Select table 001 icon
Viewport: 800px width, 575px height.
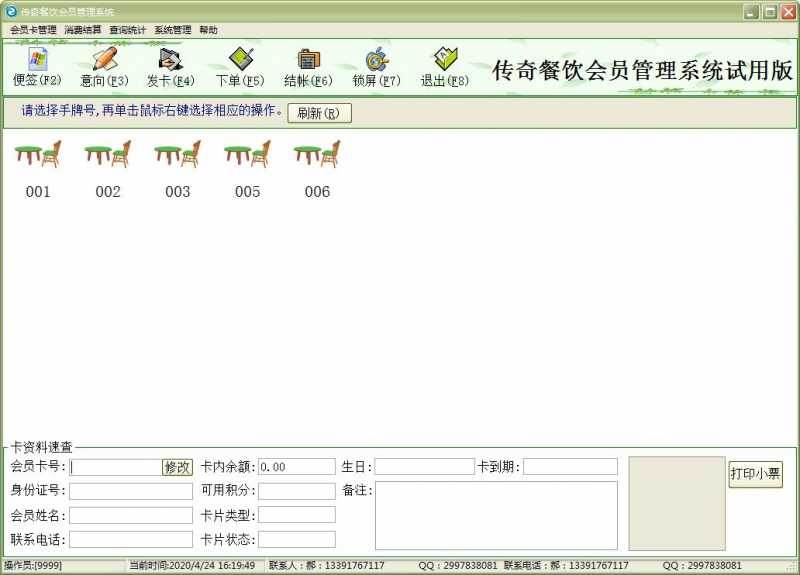[38, 155]
